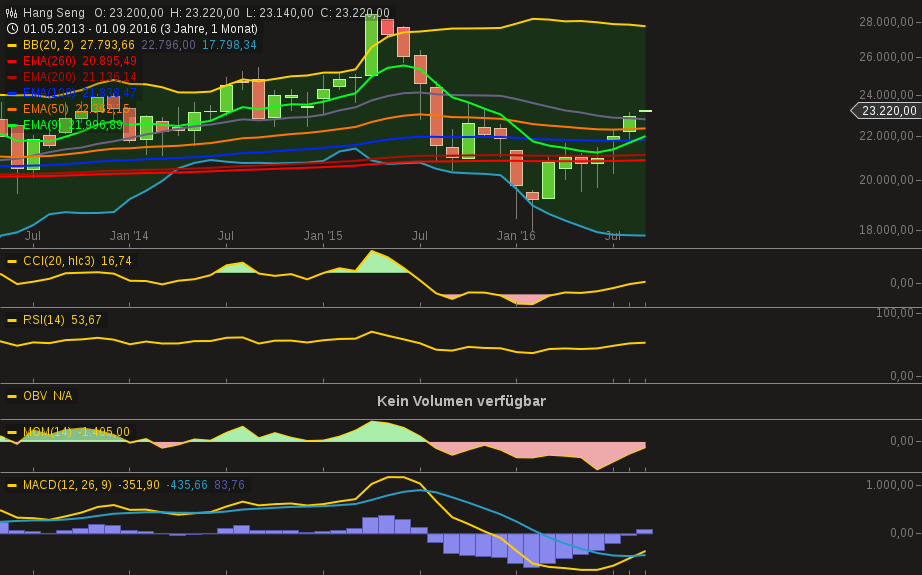Click the opening price O: 23.200,00 in header

(129, 12)
